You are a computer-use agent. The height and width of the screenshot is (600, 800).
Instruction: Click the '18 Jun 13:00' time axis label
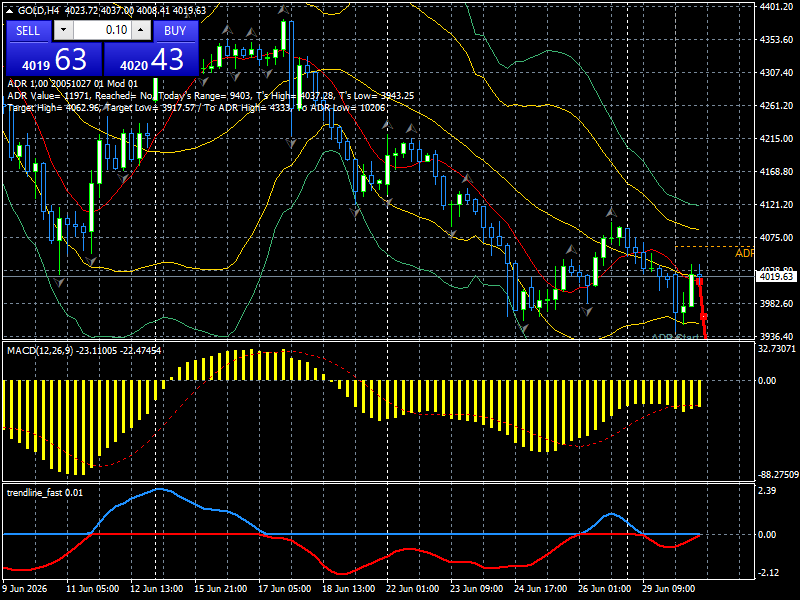[x=349, y=589]
